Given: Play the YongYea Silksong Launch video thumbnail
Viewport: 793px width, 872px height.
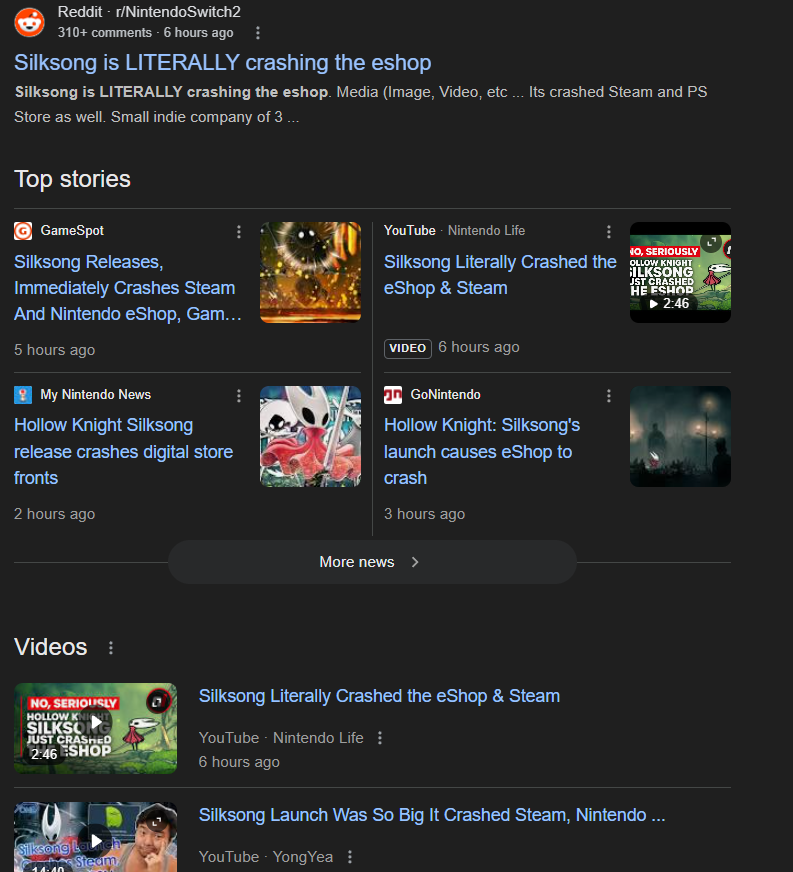Looking at the screenshot, I should pyautogui.click(x=96, y=837).
